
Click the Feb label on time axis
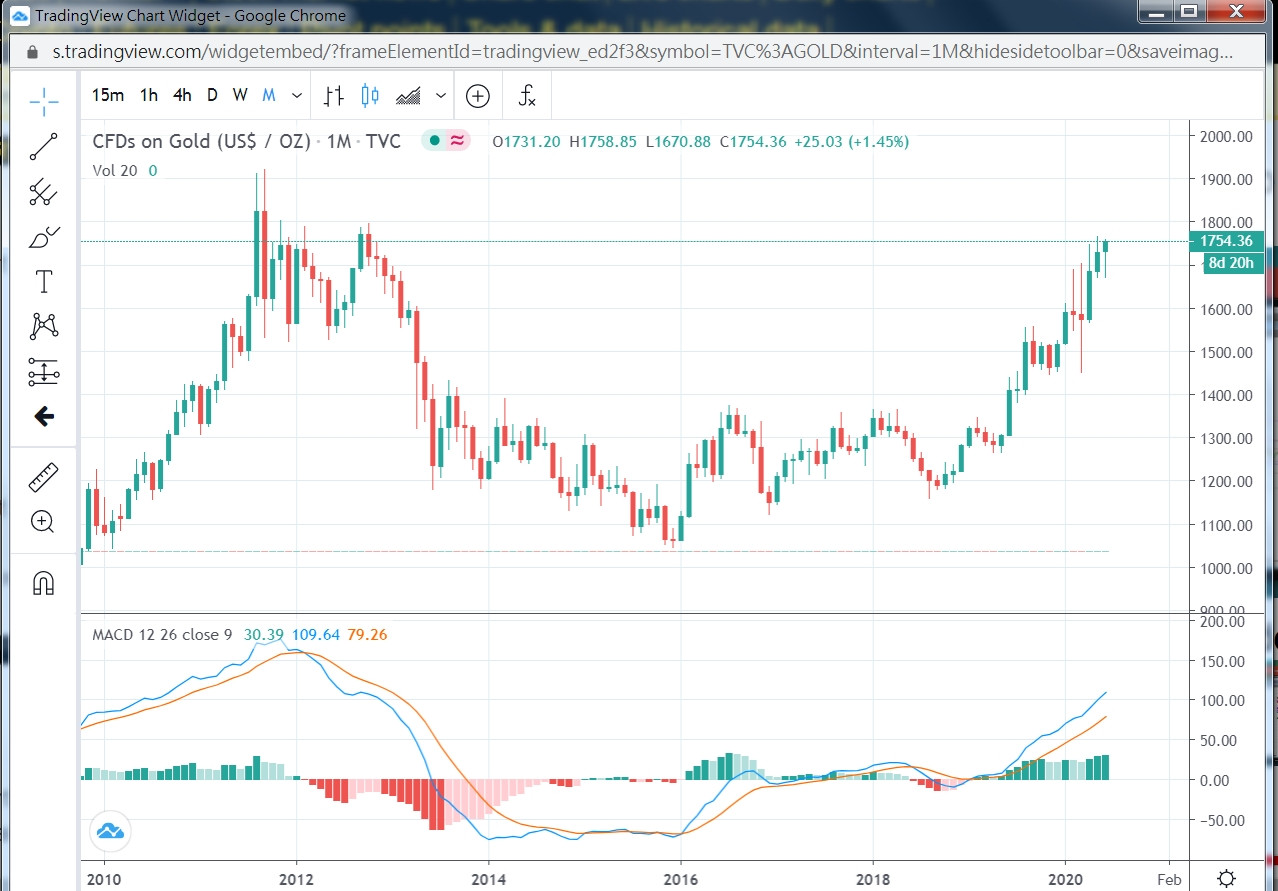click(1167, 879)
